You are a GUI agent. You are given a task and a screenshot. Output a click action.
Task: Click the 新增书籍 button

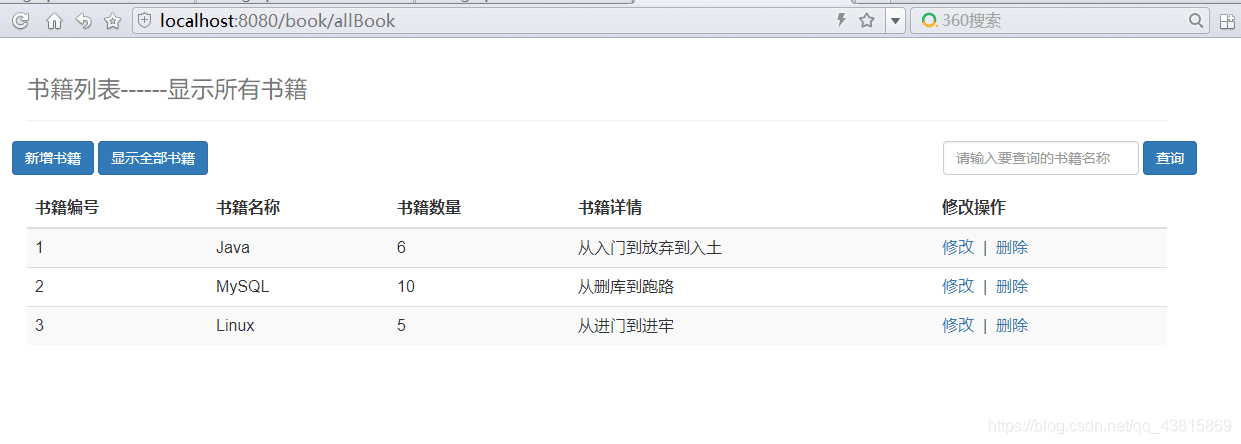click(x=53, y=158)
